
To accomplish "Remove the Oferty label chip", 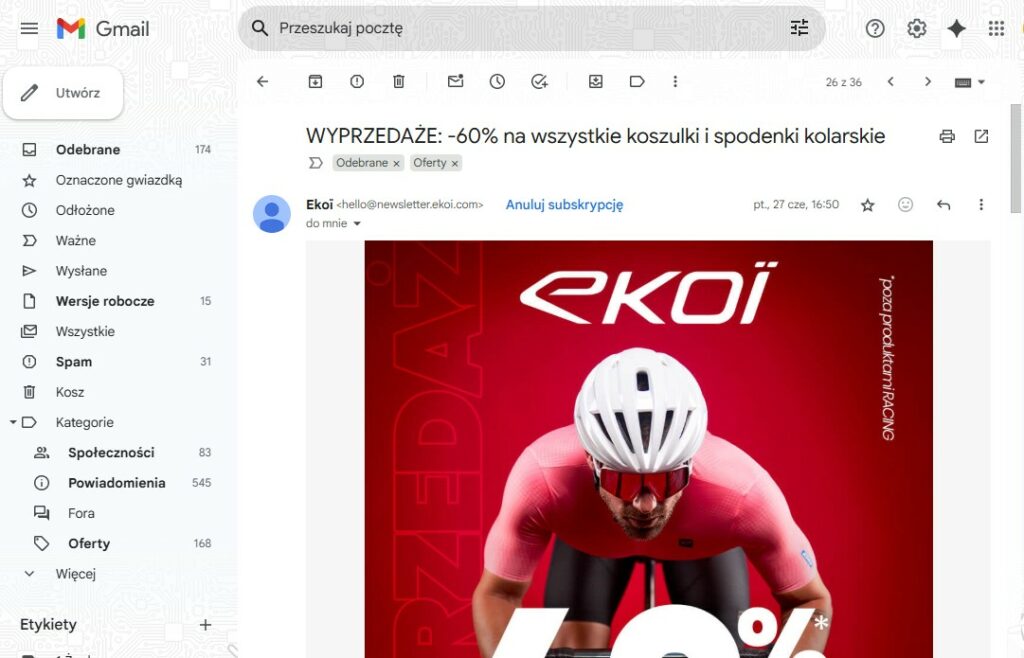I will (x=455, y=164).
